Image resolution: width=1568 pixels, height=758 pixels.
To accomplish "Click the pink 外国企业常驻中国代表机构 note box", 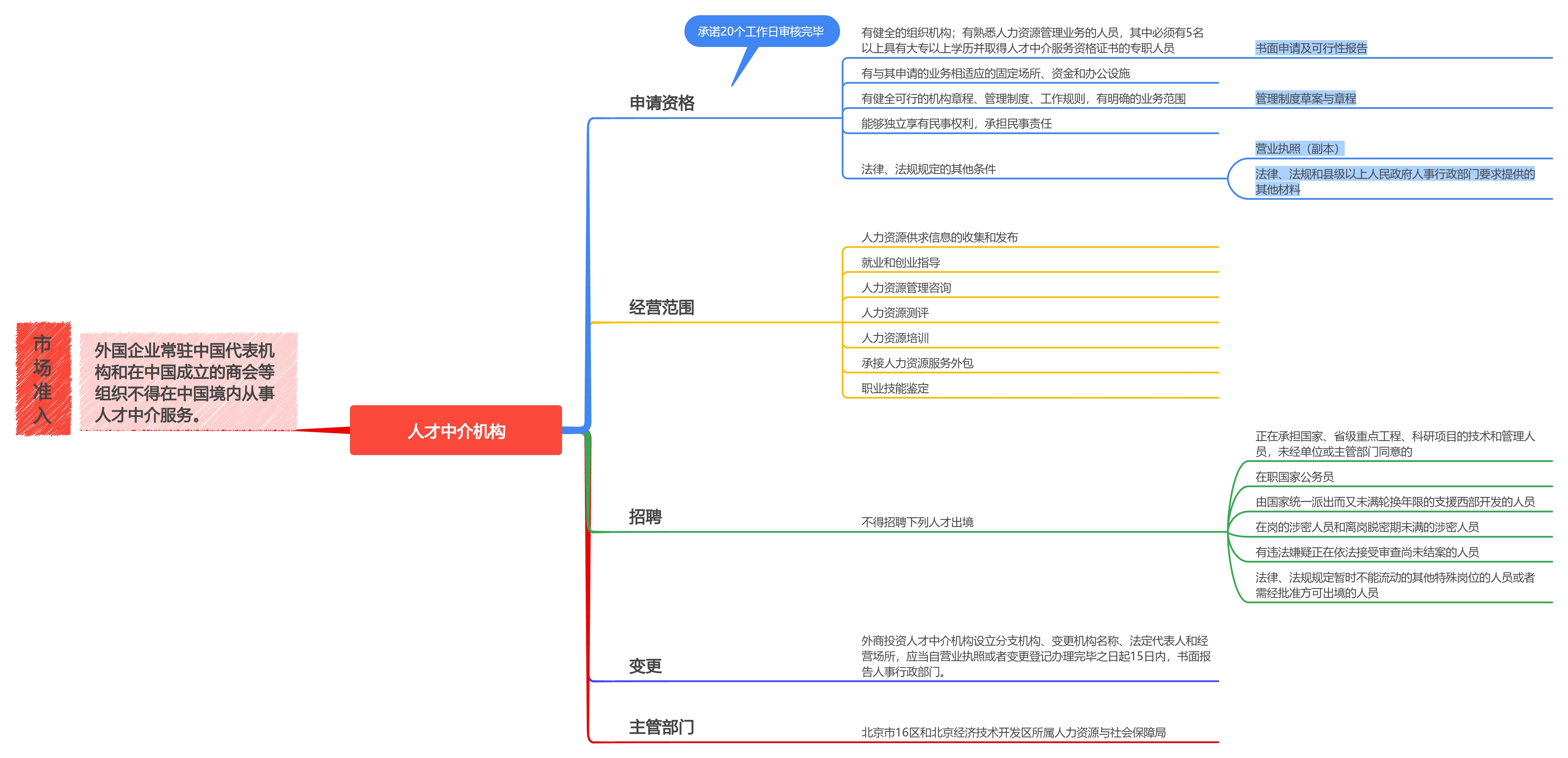I will click(x=188, y=382).
